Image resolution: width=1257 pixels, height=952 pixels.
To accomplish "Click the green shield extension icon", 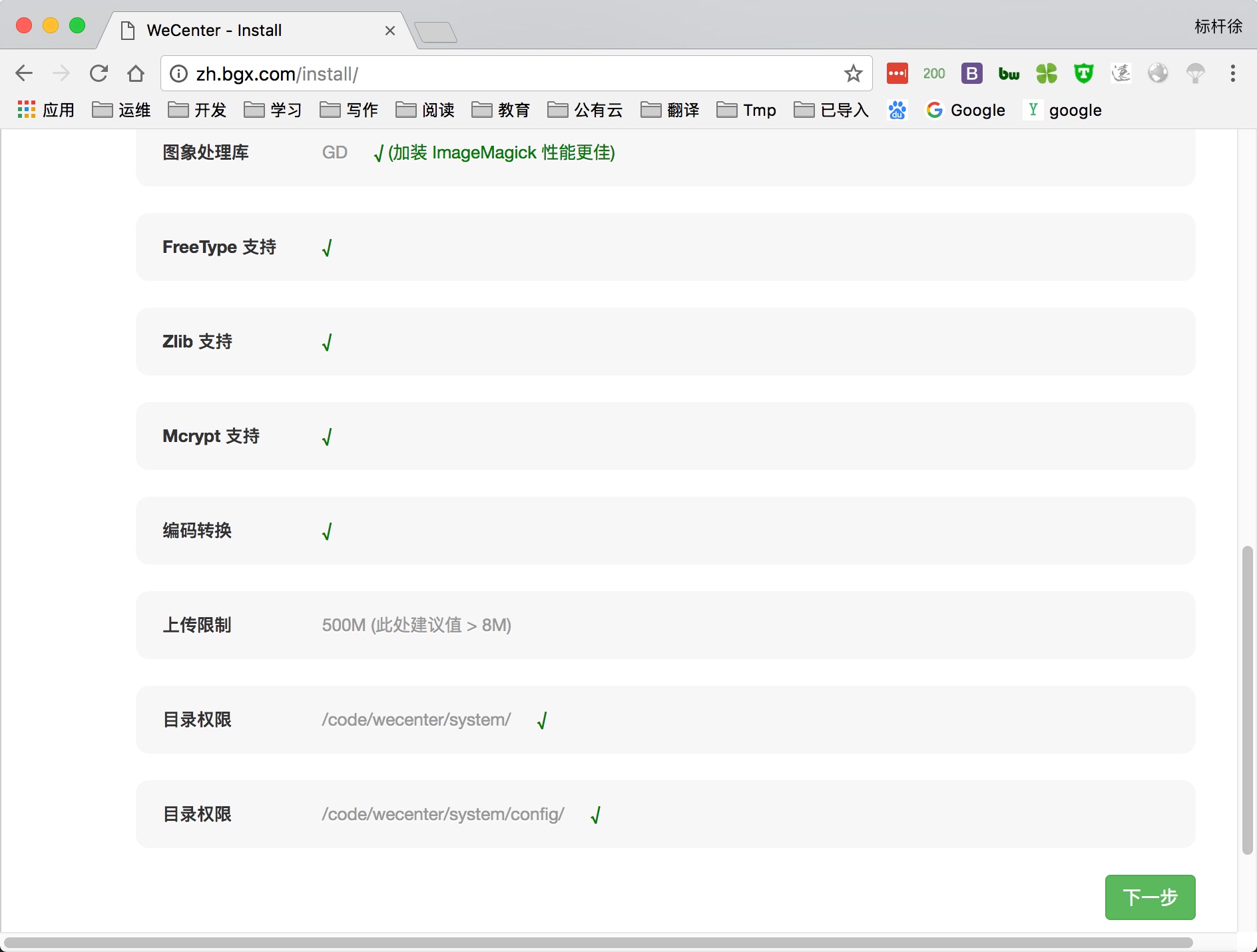I will point(1084,73).
